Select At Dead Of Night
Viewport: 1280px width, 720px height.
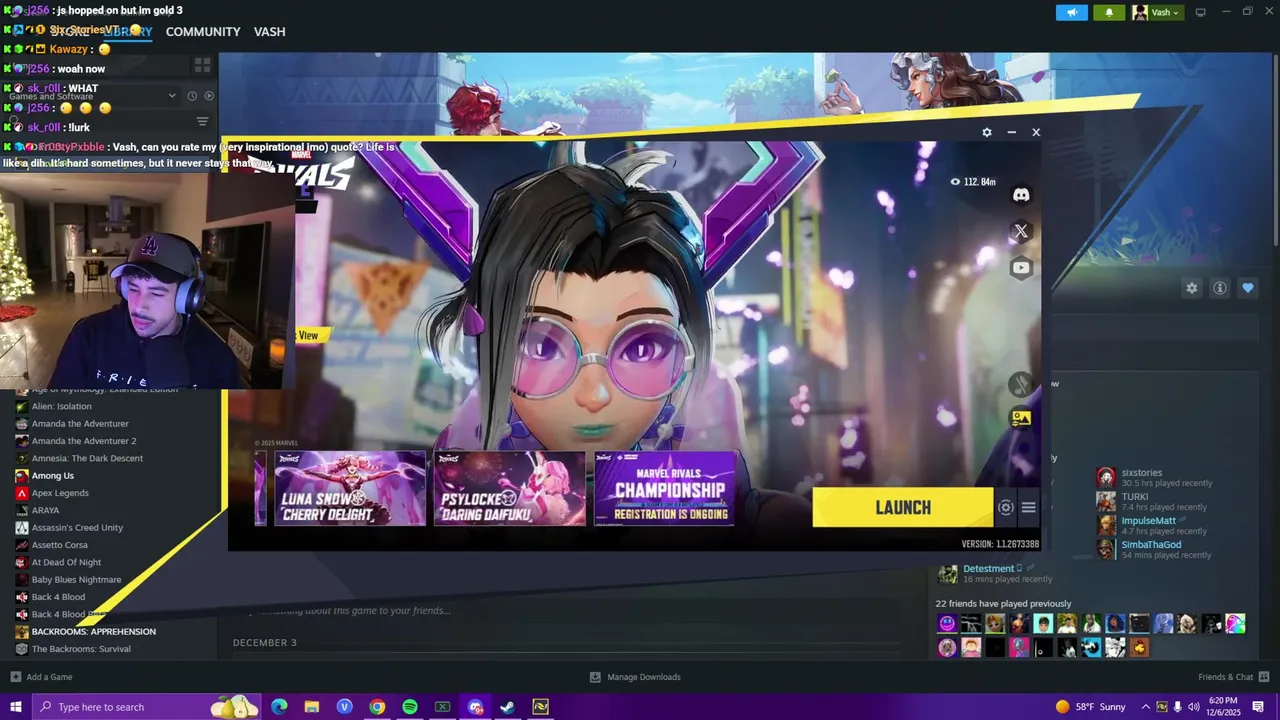66,562
